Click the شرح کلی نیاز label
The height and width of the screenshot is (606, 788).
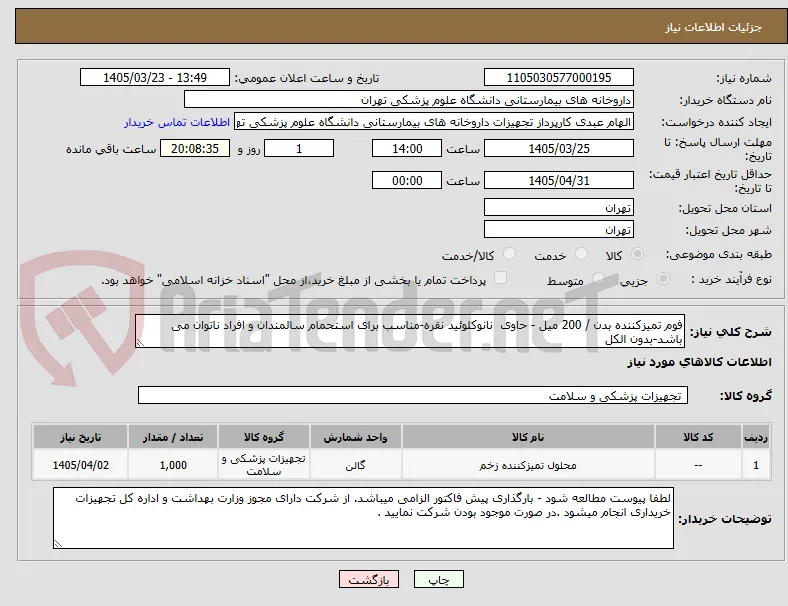click(x=731, y=332)
